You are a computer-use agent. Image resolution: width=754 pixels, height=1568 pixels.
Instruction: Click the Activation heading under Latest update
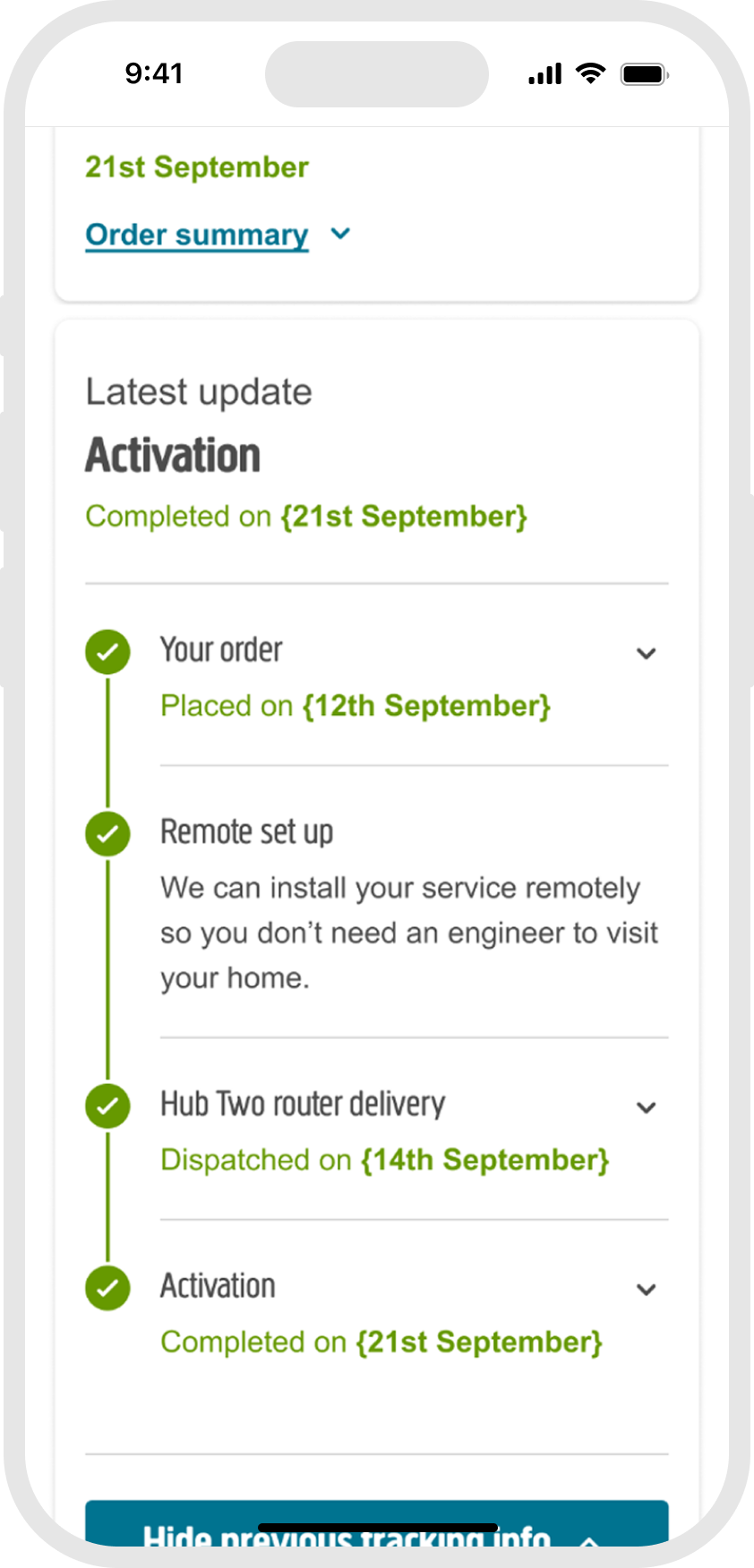click(x=173, y=455)
